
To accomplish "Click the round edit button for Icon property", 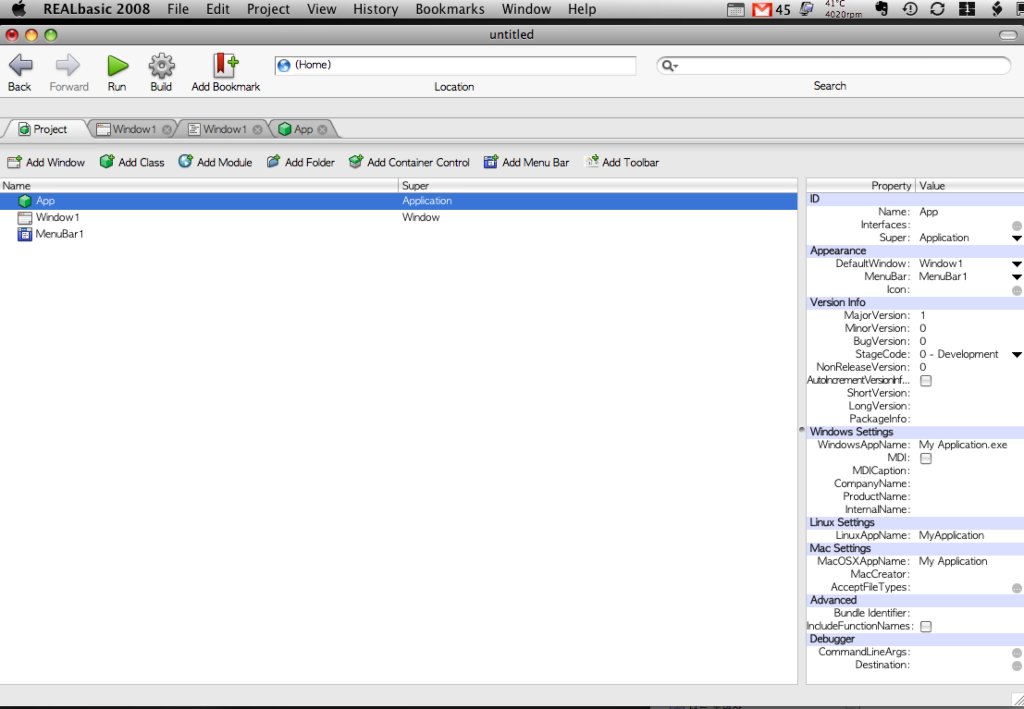I will click(1017, 291).
